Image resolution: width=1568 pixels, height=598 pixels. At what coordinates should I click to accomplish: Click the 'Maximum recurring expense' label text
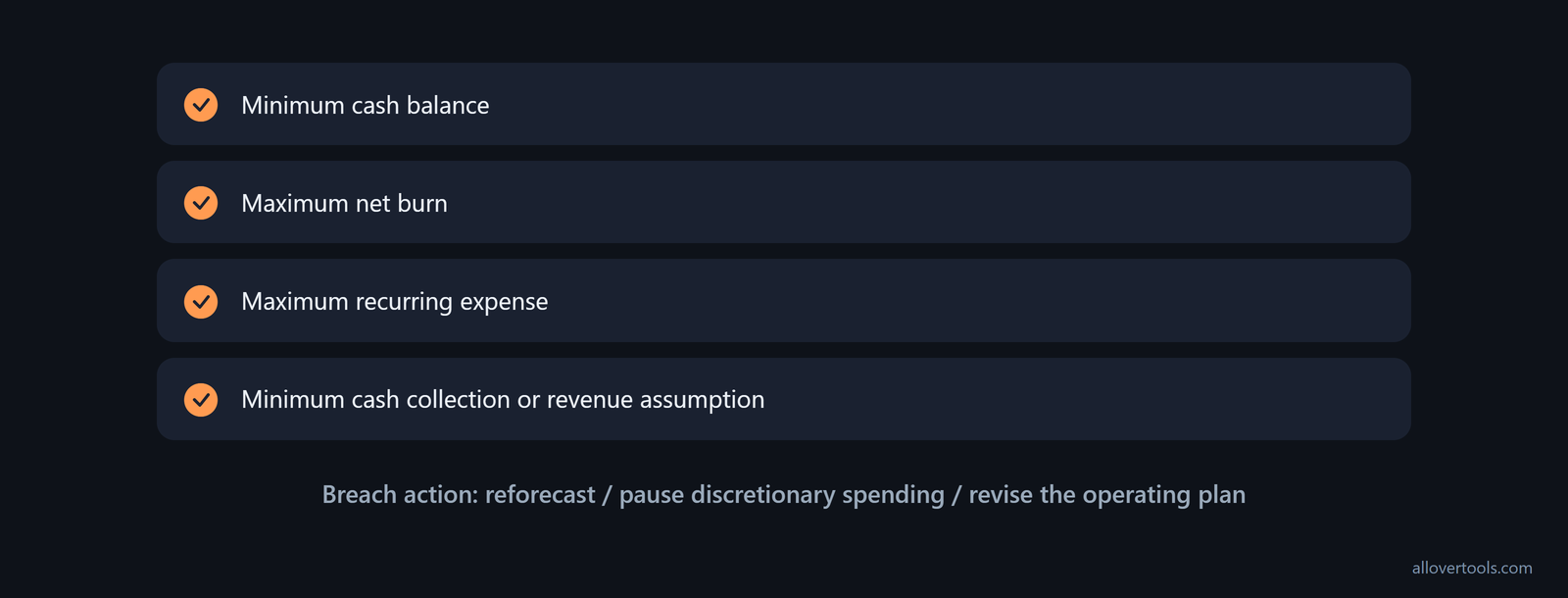point(395,301)
